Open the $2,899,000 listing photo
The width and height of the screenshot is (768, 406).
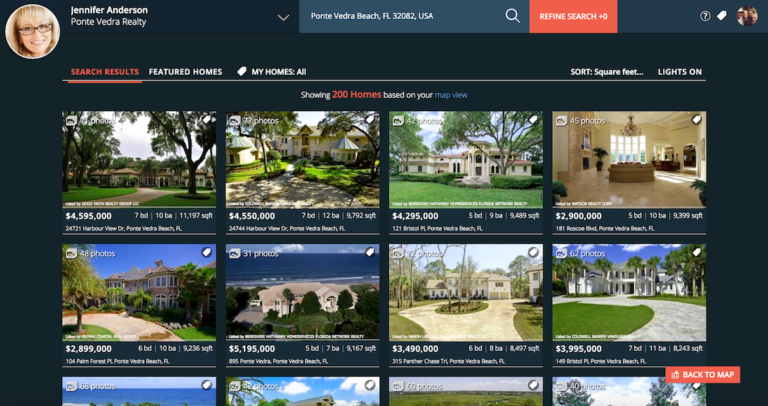pyautogui.click(x=139, y=292)
